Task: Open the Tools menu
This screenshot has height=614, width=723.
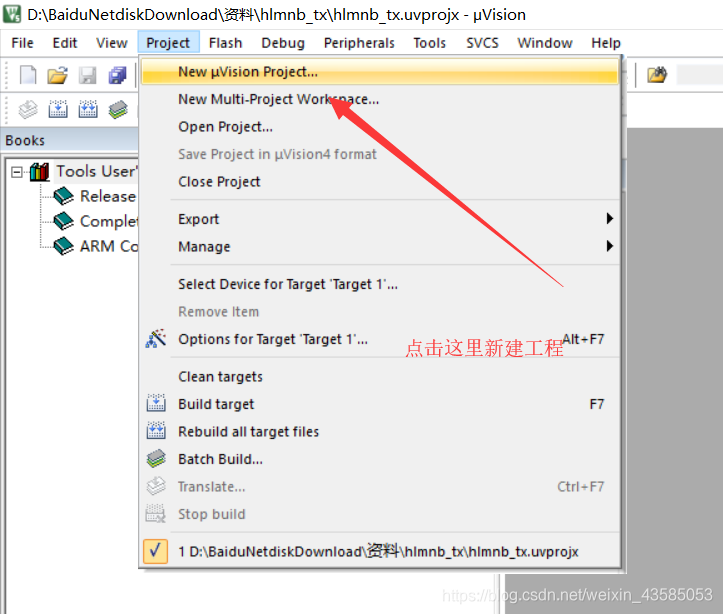Action: (x=430, y=43)
